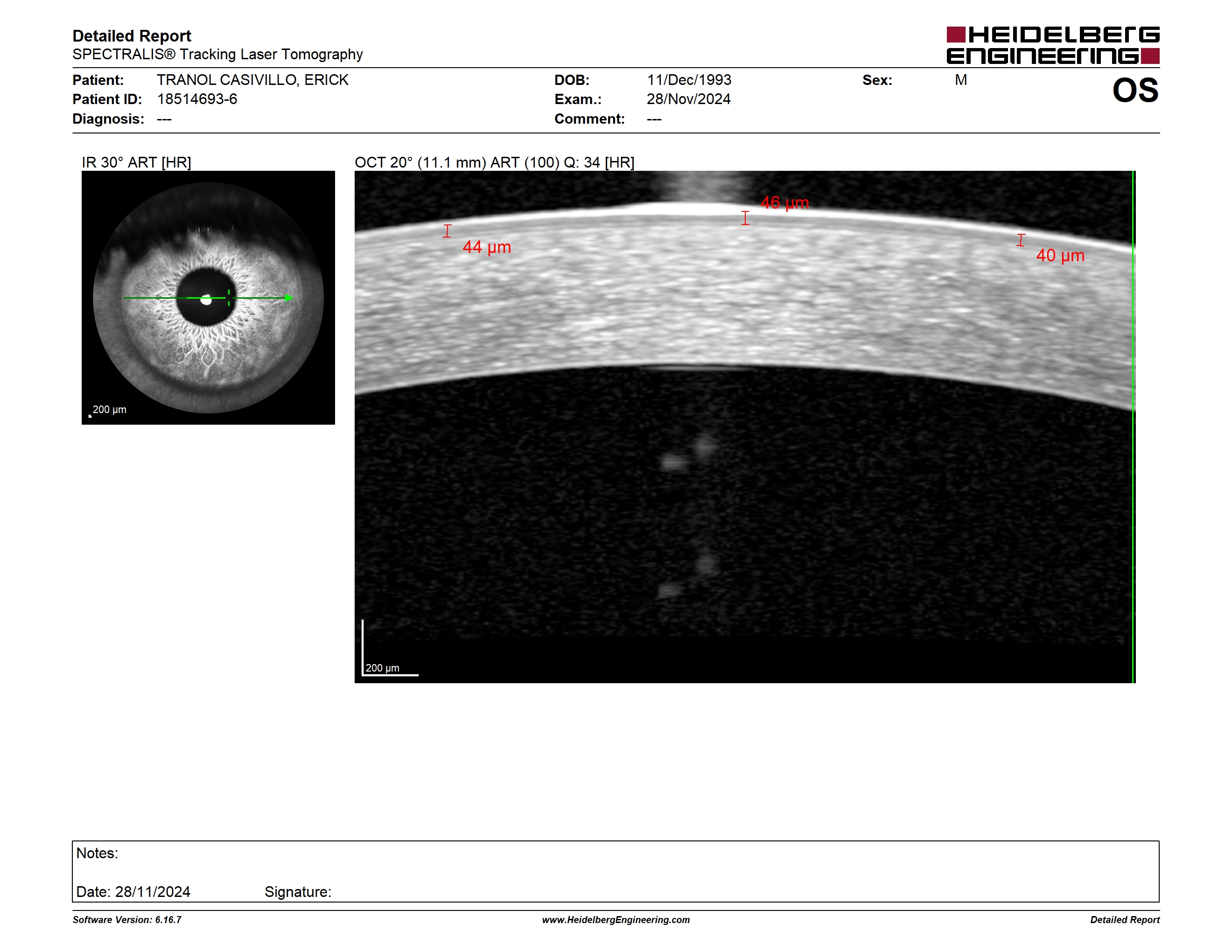This screenshot has width=1232, height=952.
Task: Click the Comment field label
Action: (x=589, y=119)
